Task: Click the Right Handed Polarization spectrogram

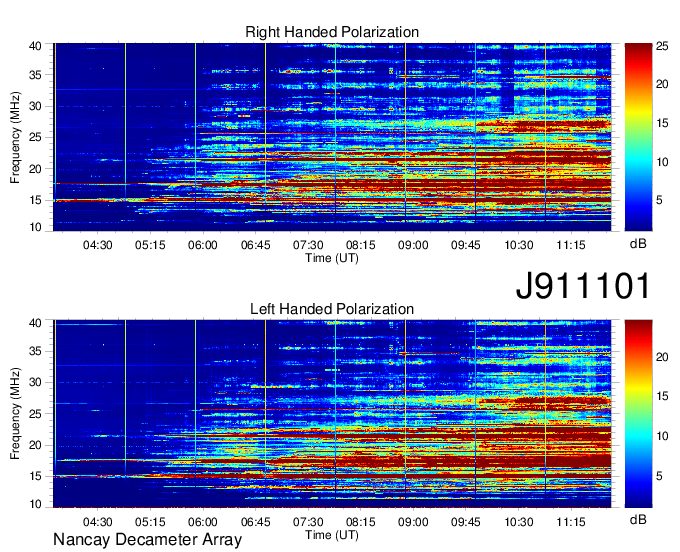Action: [x=332, y=137]
